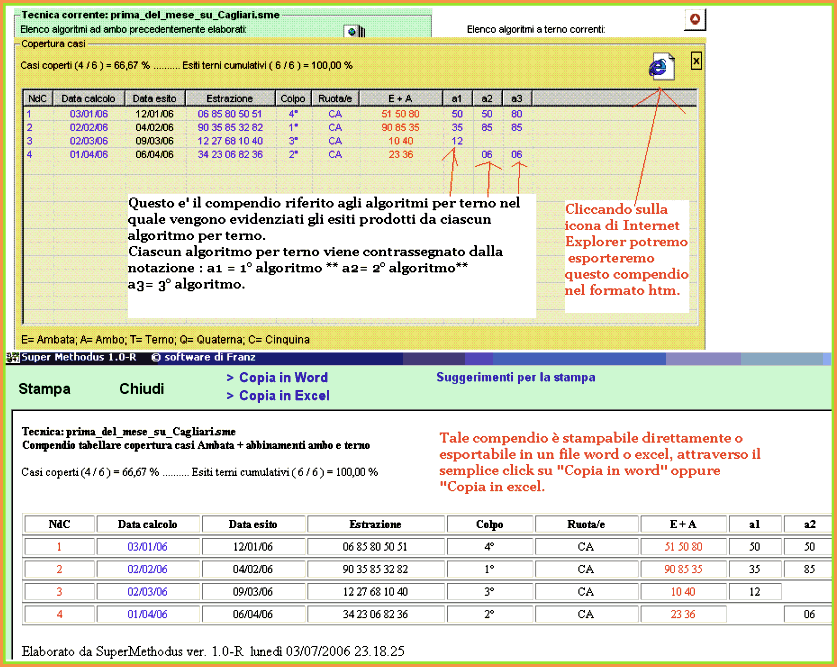The image size is (837, 667).
Task: Click the red circle icon at the top right
Action: pyautogui.click(x=694, y=19)
